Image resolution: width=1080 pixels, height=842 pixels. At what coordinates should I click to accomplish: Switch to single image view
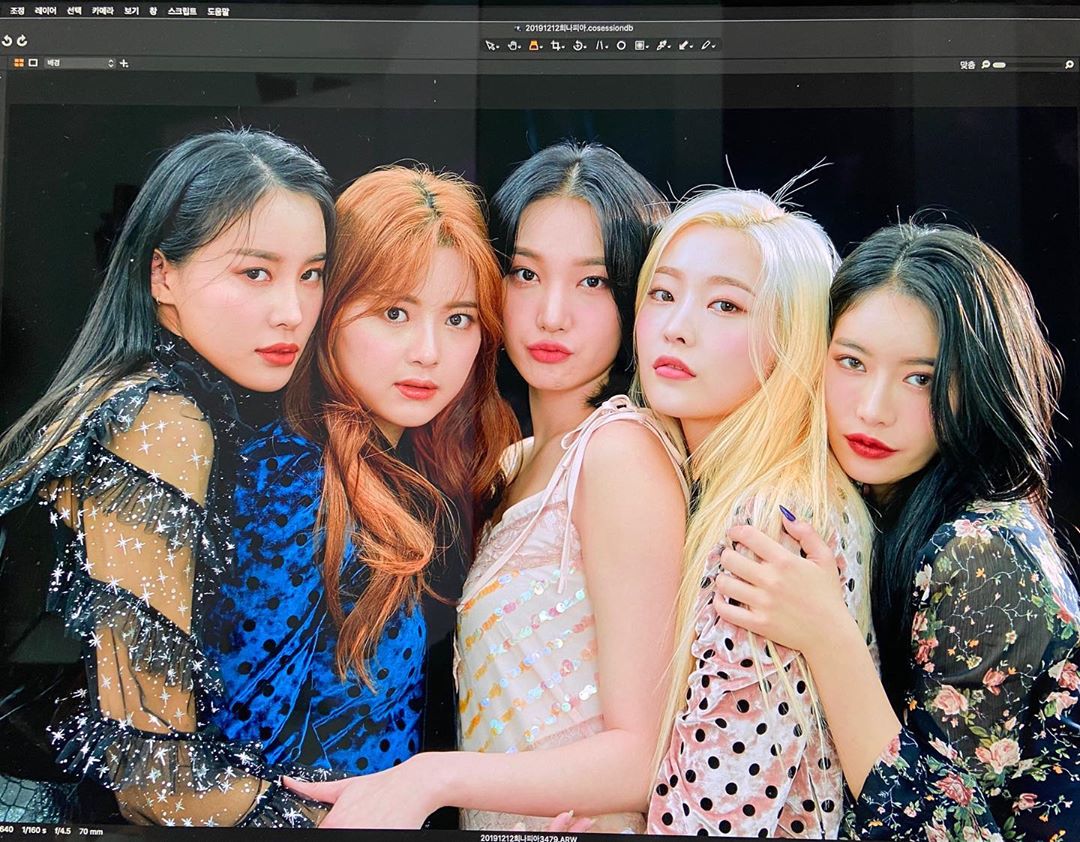(32, 63)
